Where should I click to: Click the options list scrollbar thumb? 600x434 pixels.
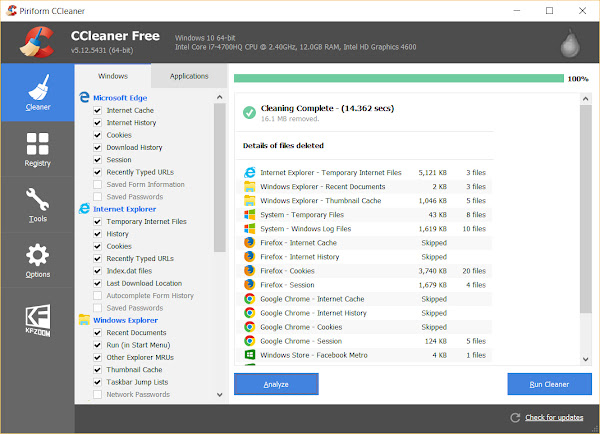click(220, 178)
